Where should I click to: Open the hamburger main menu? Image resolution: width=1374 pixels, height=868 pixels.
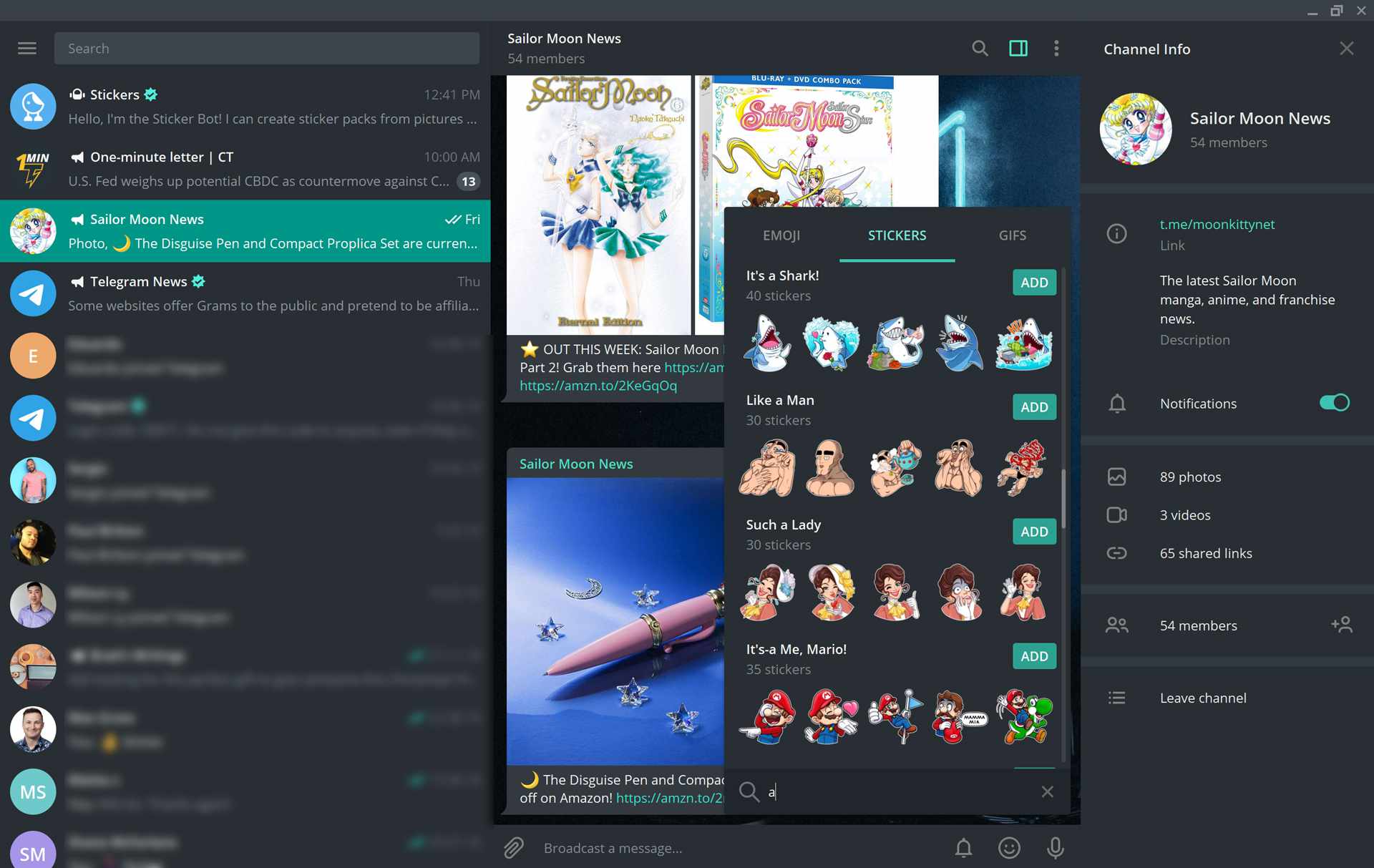27,48
